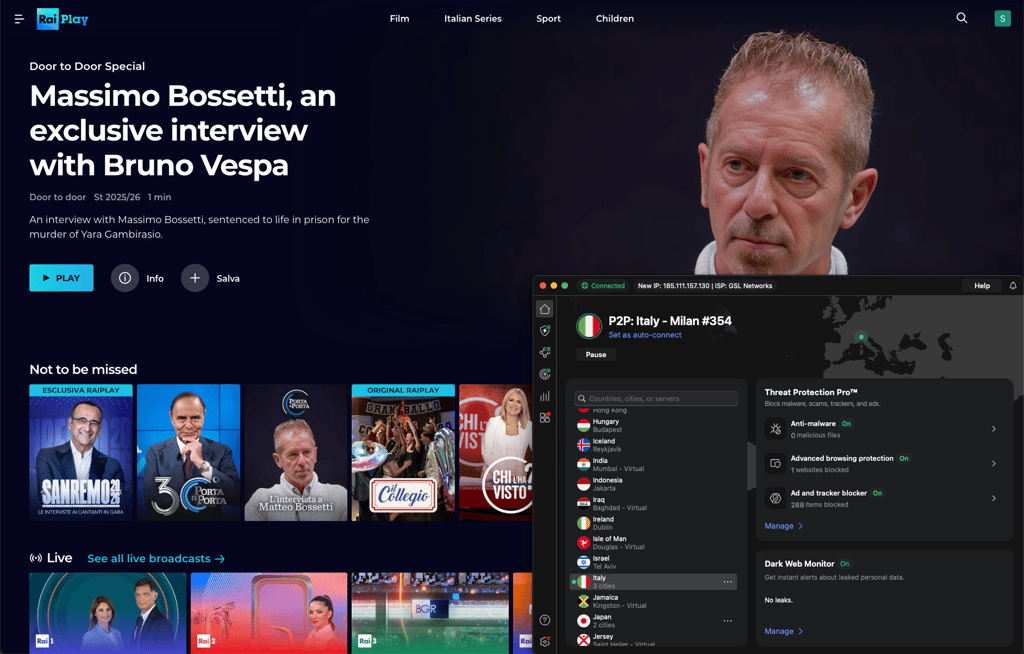The height and width of the screenshot is (654, 1024).
Task: Open statistics bars icon in VPN sidebar
Action: tap(545, 396)
